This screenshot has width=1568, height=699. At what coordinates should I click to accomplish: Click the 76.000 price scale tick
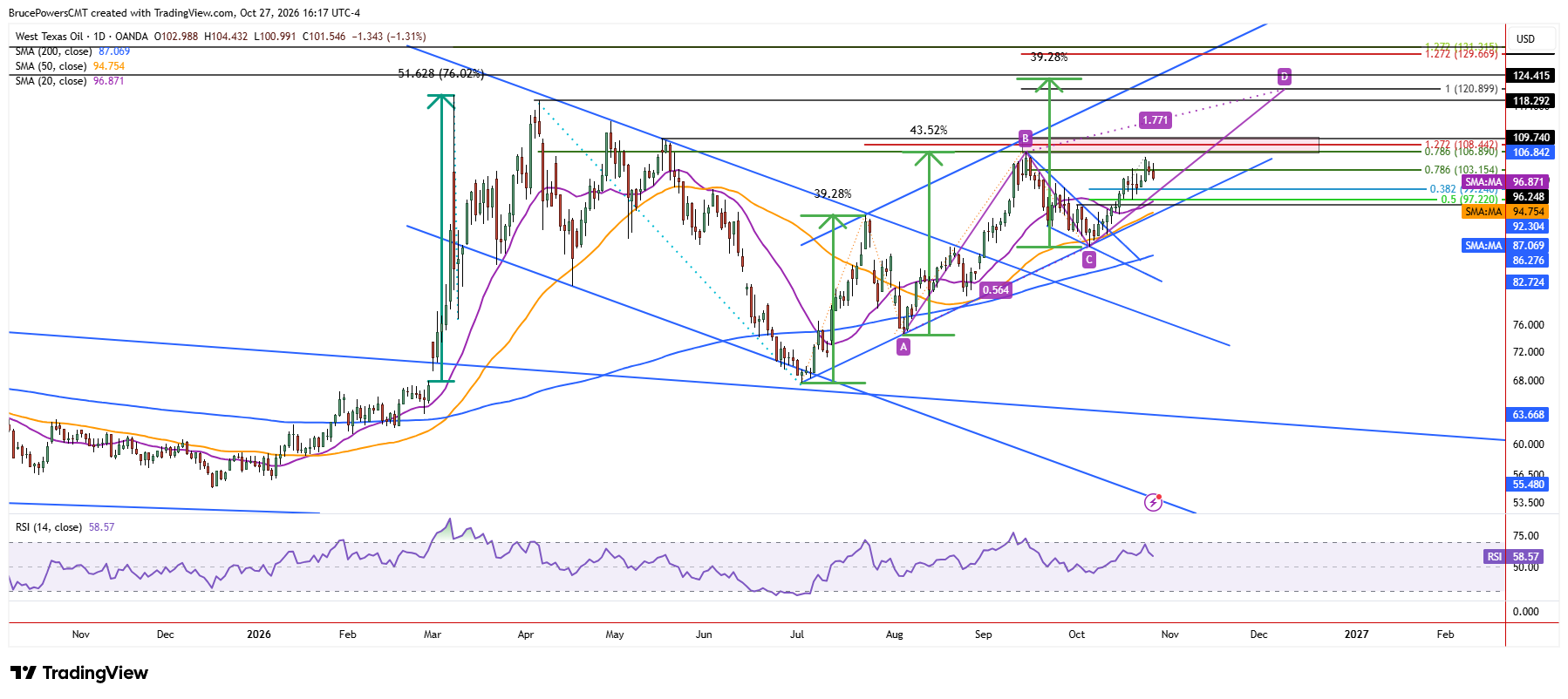[x=1529, y=325]
